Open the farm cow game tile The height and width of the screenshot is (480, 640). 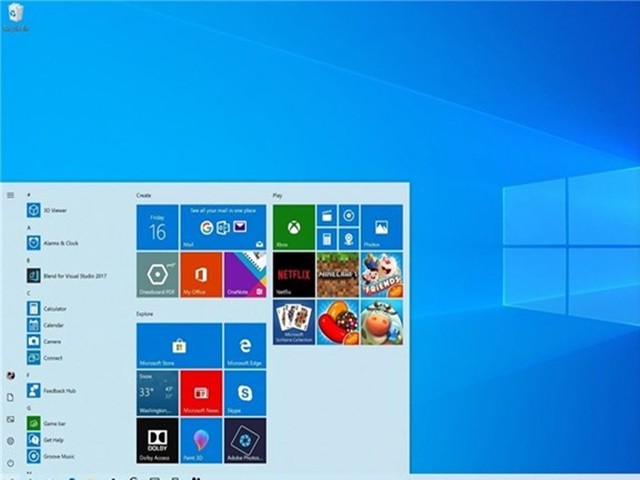(x=382, y=322)
